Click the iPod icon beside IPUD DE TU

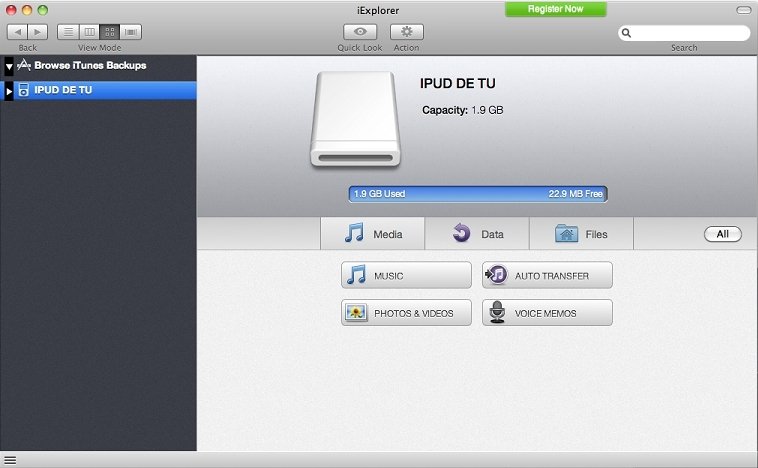23,90
